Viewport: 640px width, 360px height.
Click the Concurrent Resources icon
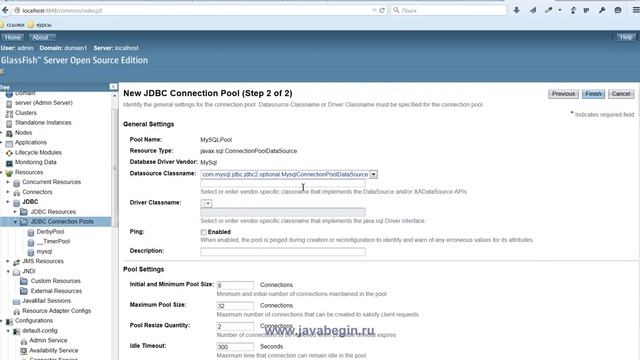[16, 183]
